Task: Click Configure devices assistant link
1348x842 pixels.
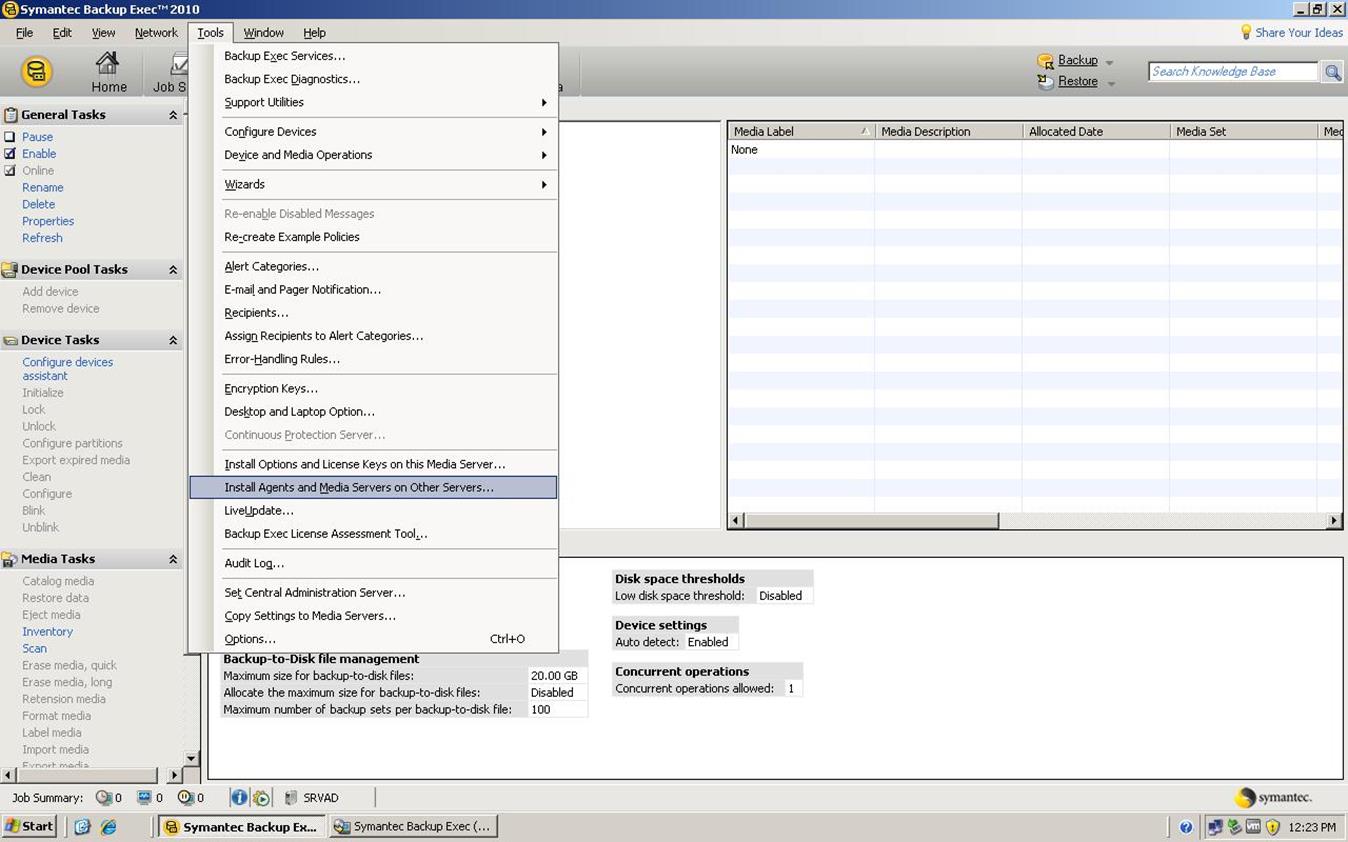Action: click(67, 369)
